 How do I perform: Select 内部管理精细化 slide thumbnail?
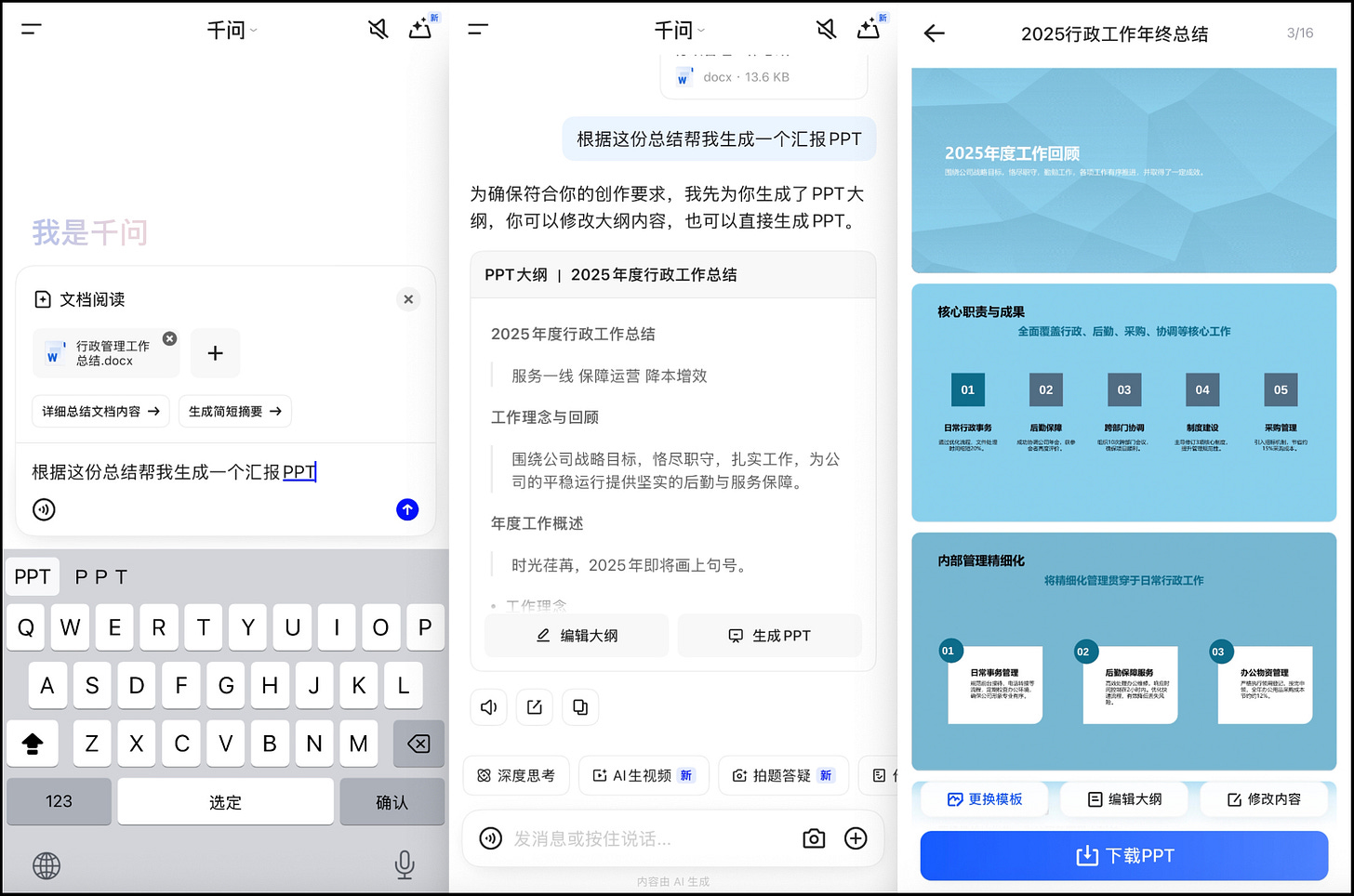(1123, 651)
